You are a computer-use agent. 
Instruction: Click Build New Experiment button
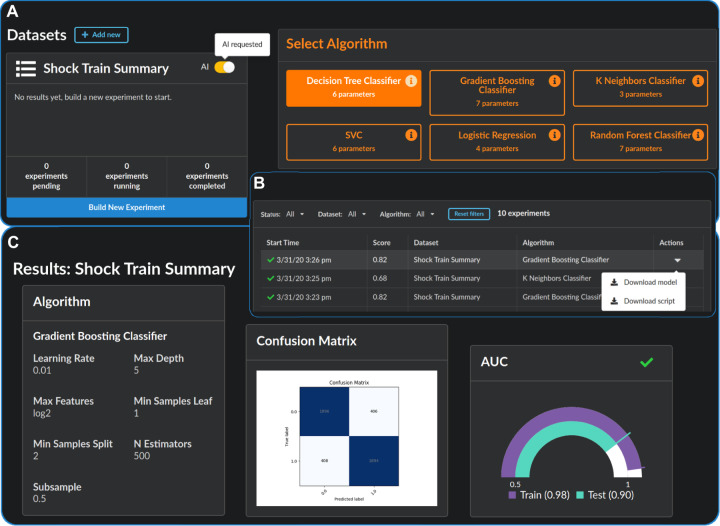click(x=126, y=207)
